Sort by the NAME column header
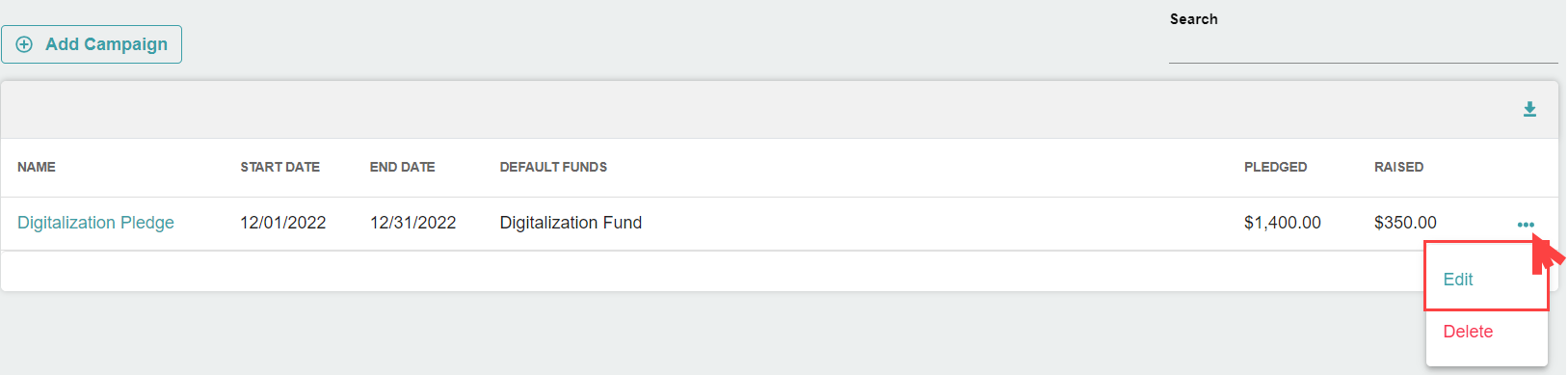The width and height of the screenshot is (1568, 375). pos(37,167)
